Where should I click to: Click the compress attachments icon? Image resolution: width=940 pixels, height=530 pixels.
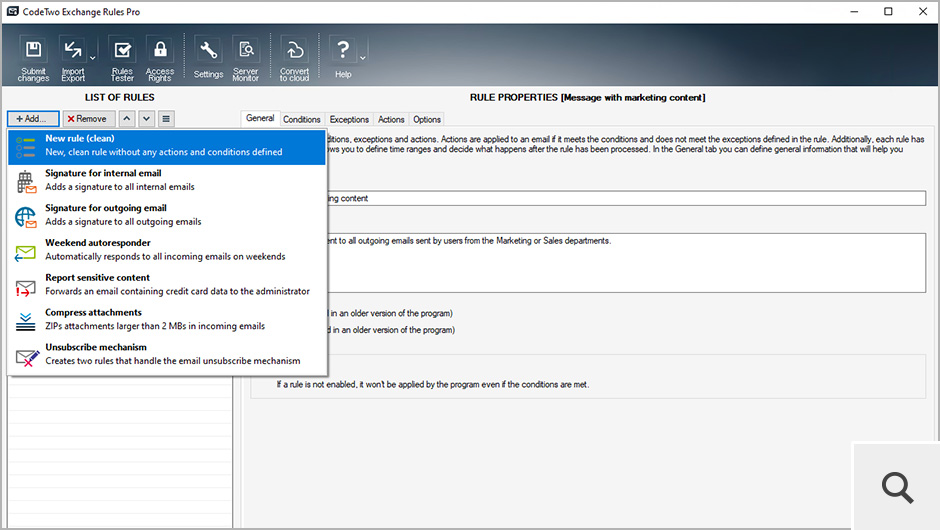(25, 322)
